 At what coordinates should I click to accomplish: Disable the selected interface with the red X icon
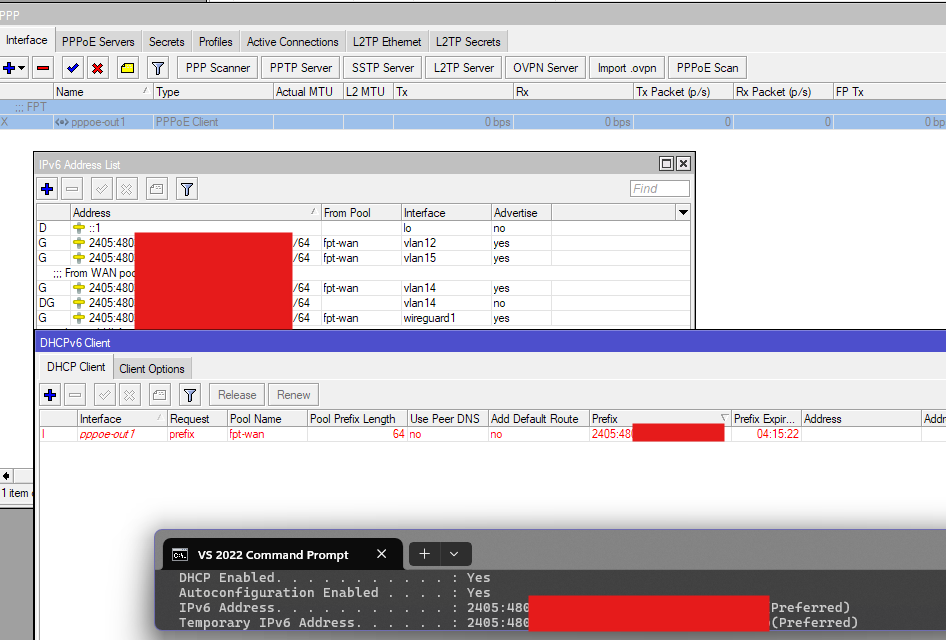click(96, 67)
